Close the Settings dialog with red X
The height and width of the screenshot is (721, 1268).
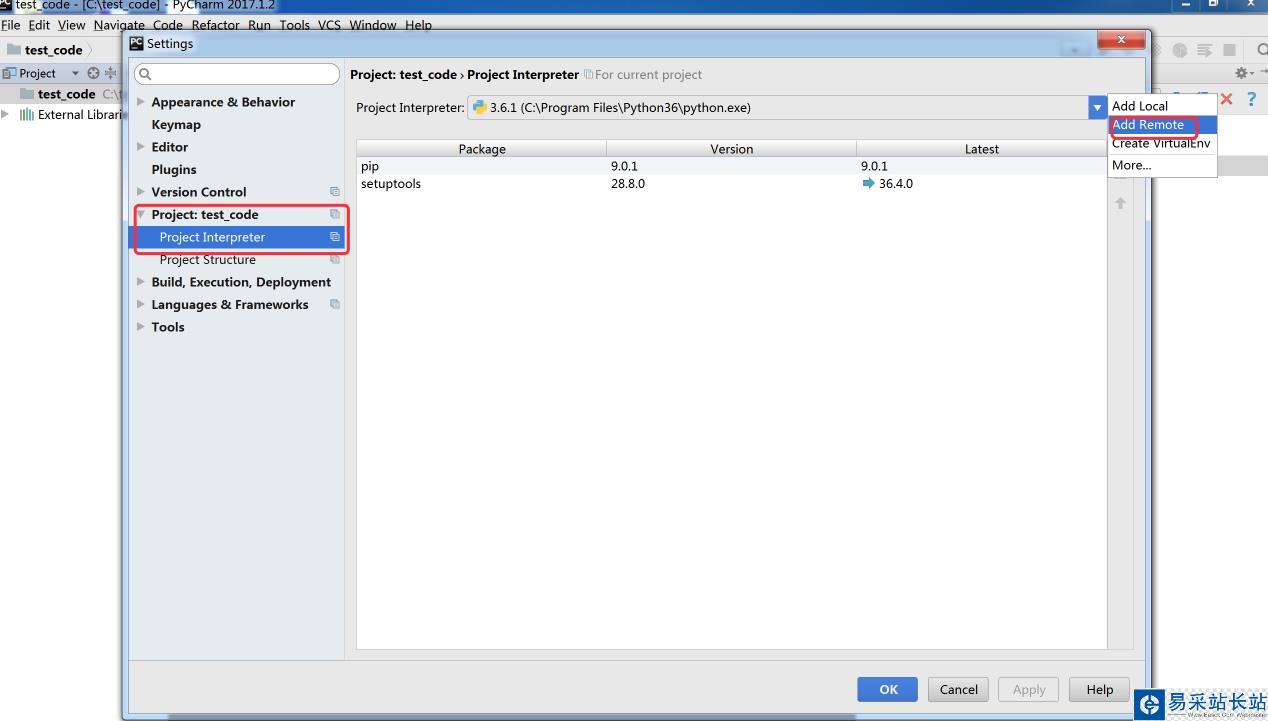tap(1121, 40)
